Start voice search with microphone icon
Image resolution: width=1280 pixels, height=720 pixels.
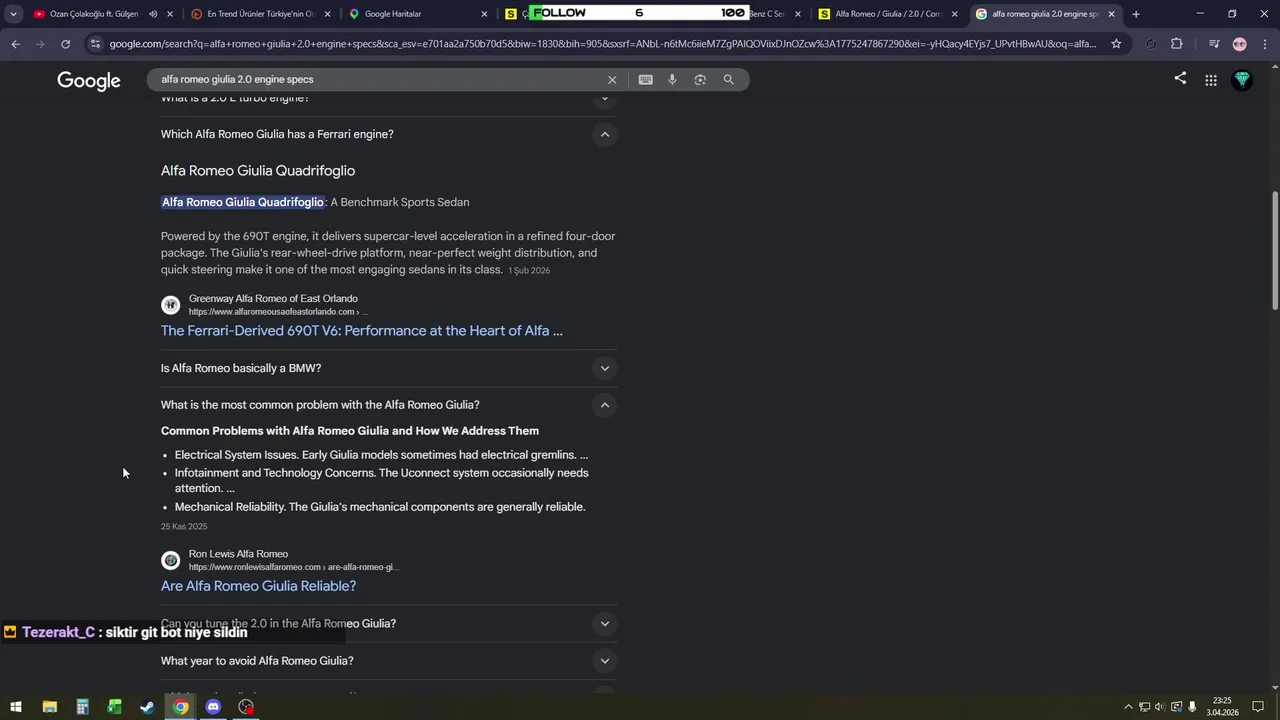[x=672, y=80]
